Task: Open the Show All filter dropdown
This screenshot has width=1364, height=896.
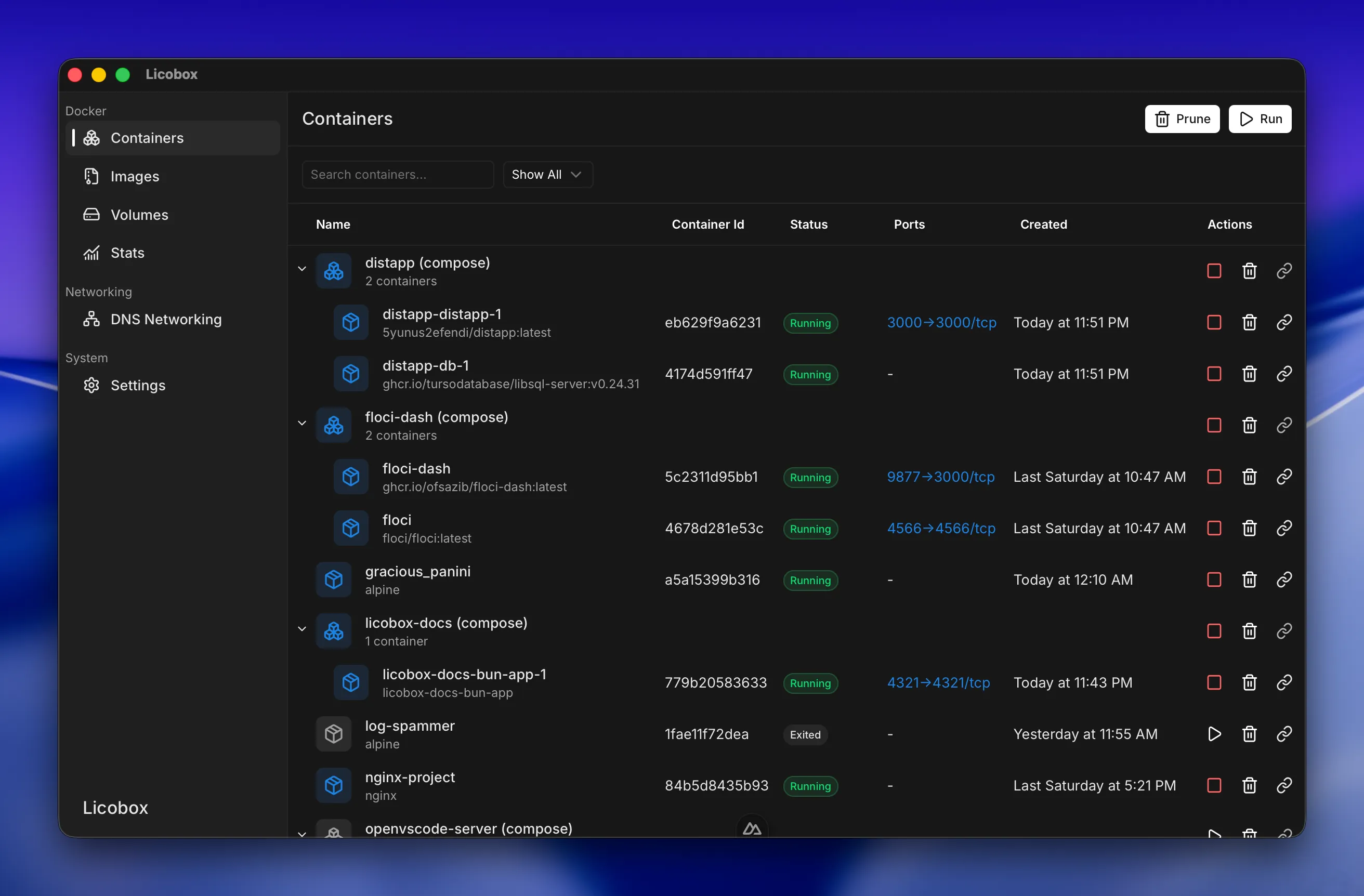Action: (x=547, y=175)
